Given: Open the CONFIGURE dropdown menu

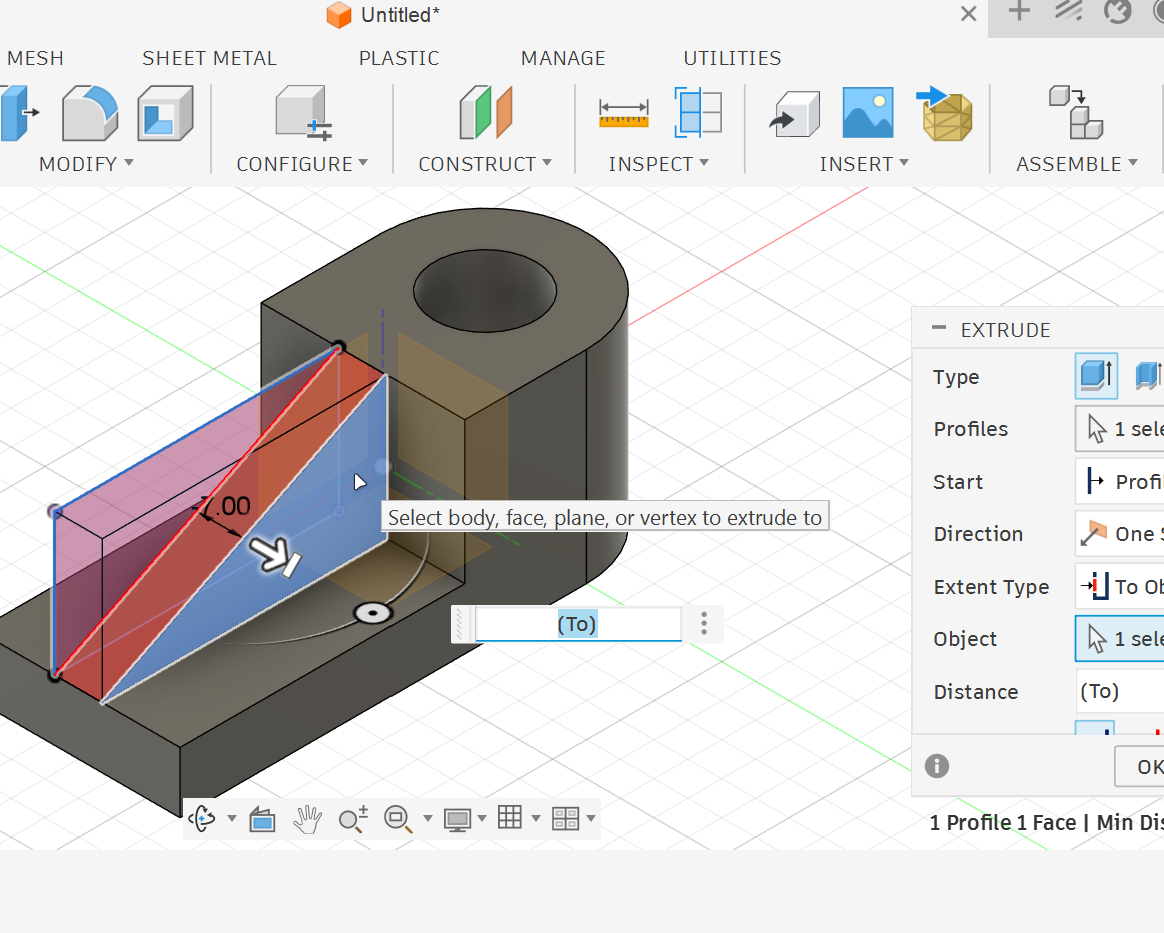Looking at the screenshot, I should pyautogui.click(x=302, y=164).
